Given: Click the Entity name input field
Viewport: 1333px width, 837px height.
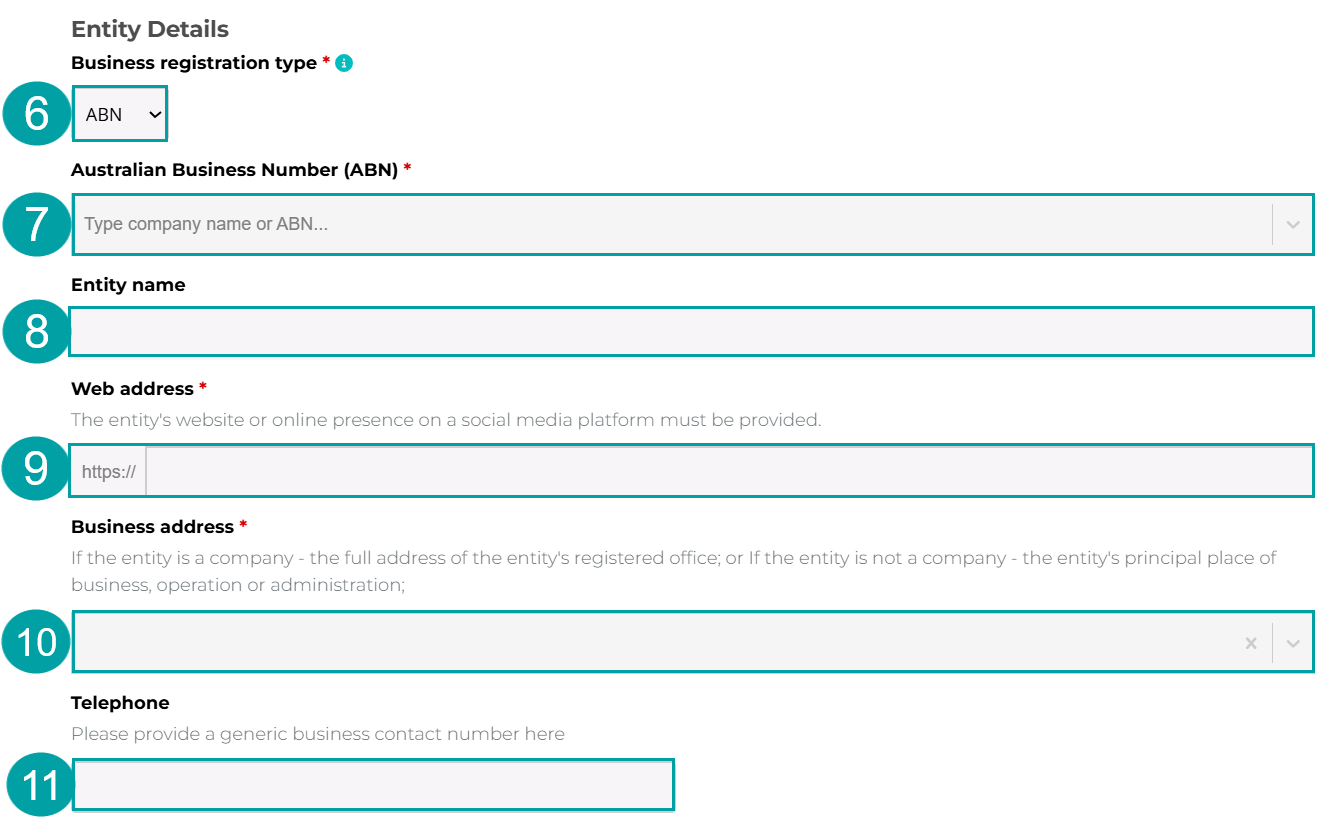Looking at the screenshot, I should tap(690, 331).
